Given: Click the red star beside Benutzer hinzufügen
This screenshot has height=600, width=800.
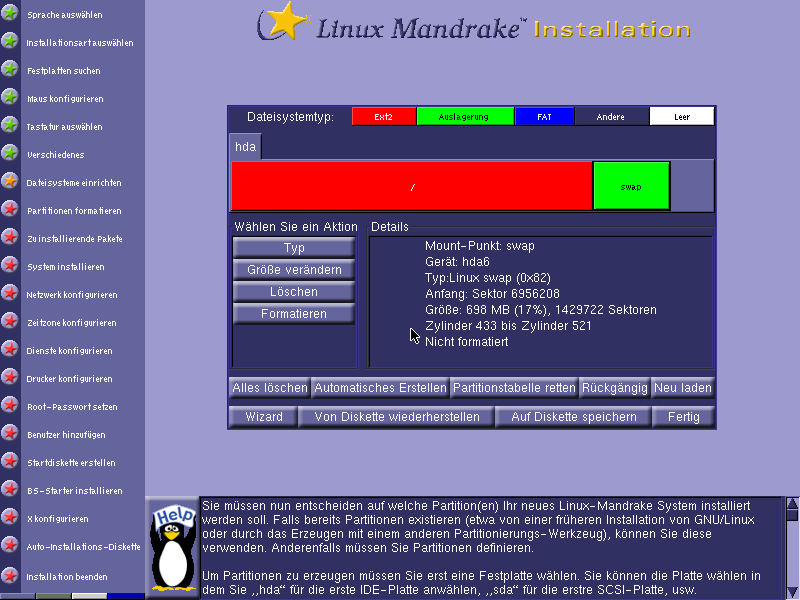Looking at the screenshot, I should coord(10,433).
